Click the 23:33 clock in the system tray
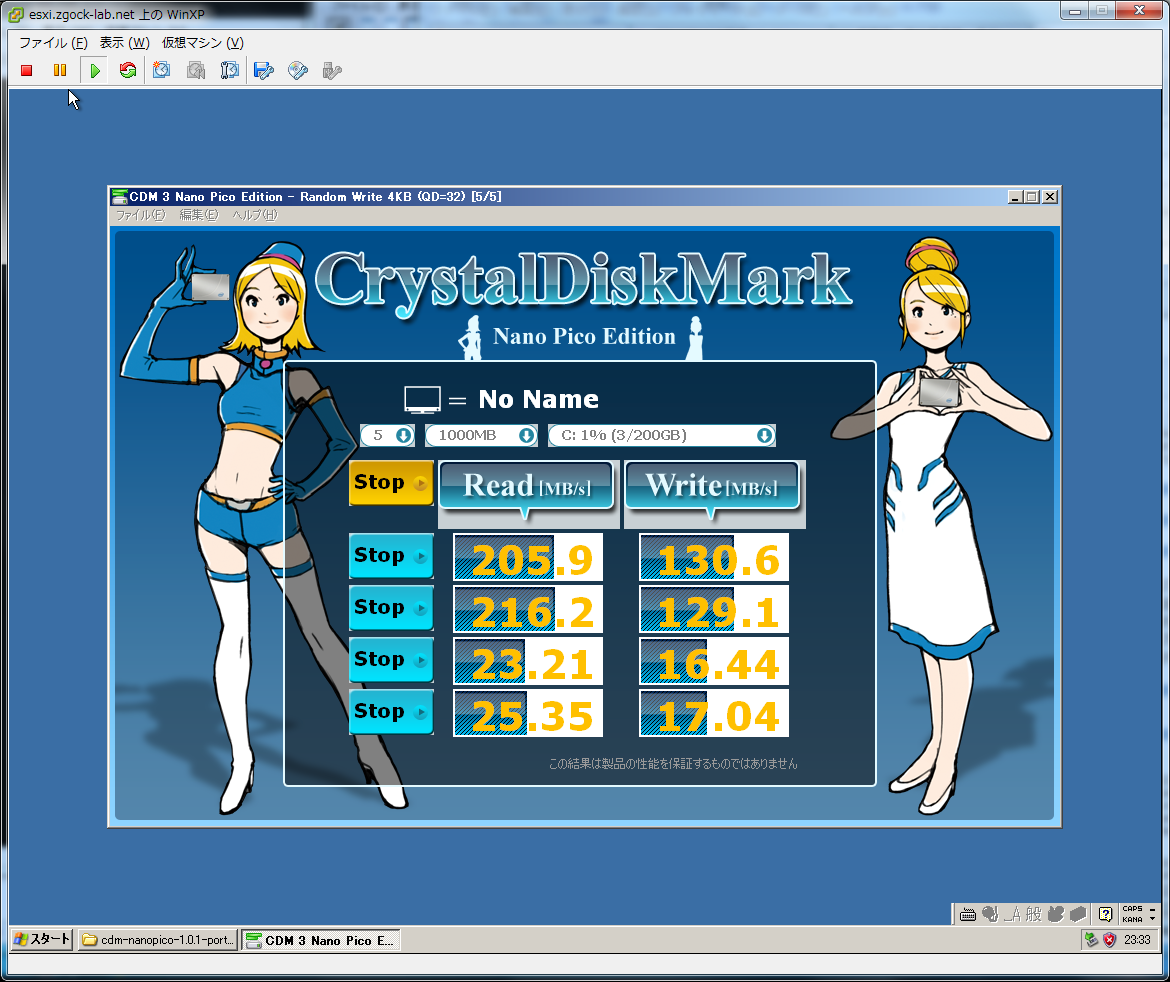The image size is (1170, 982). click(x=1137, y=940)
